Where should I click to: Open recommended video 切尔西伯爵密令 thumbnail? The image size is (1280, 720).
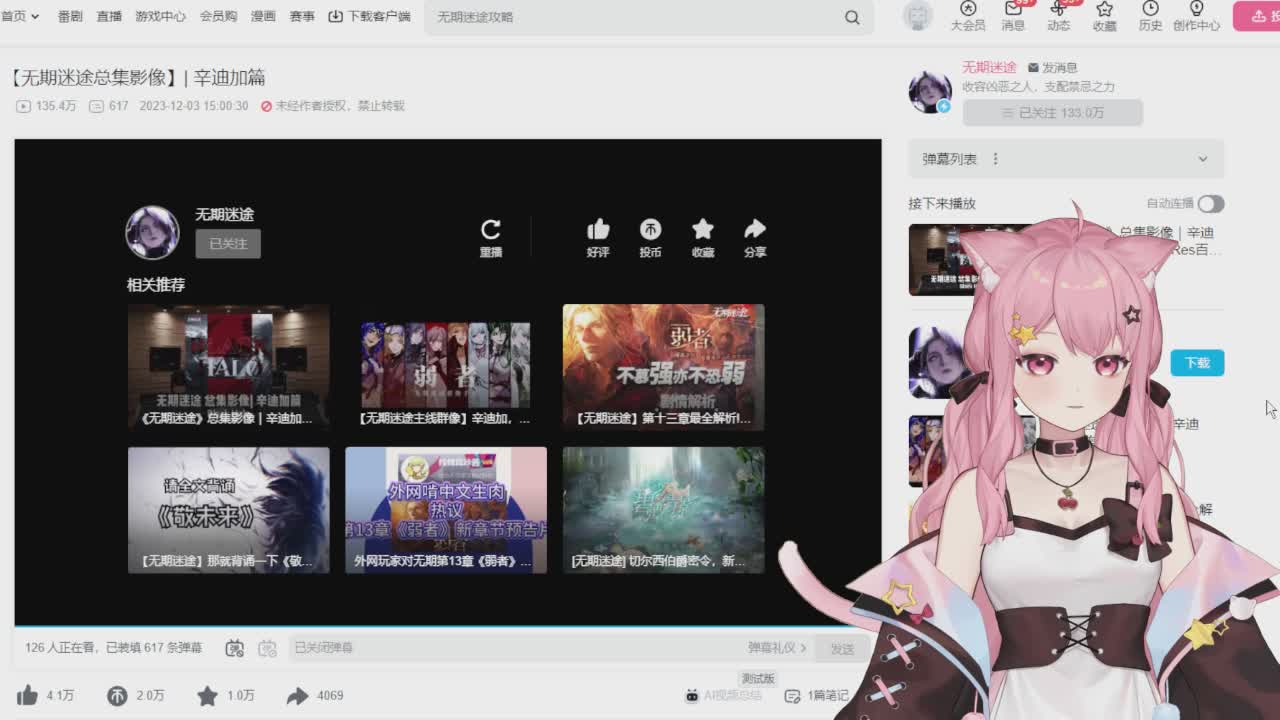(663, 510)
